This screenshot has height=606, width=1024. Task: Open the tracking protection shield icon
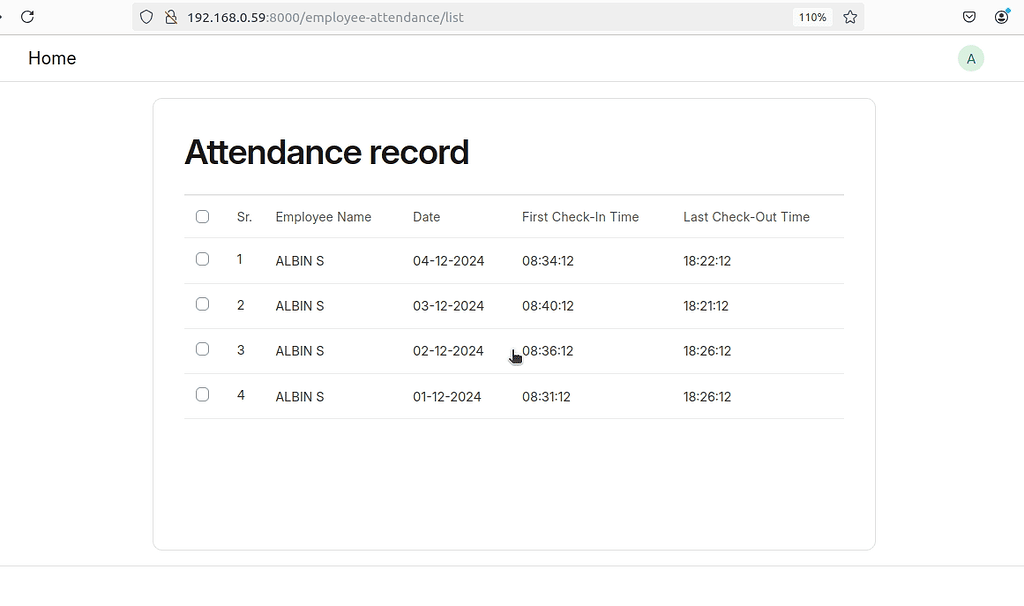(x=146, y=17)
